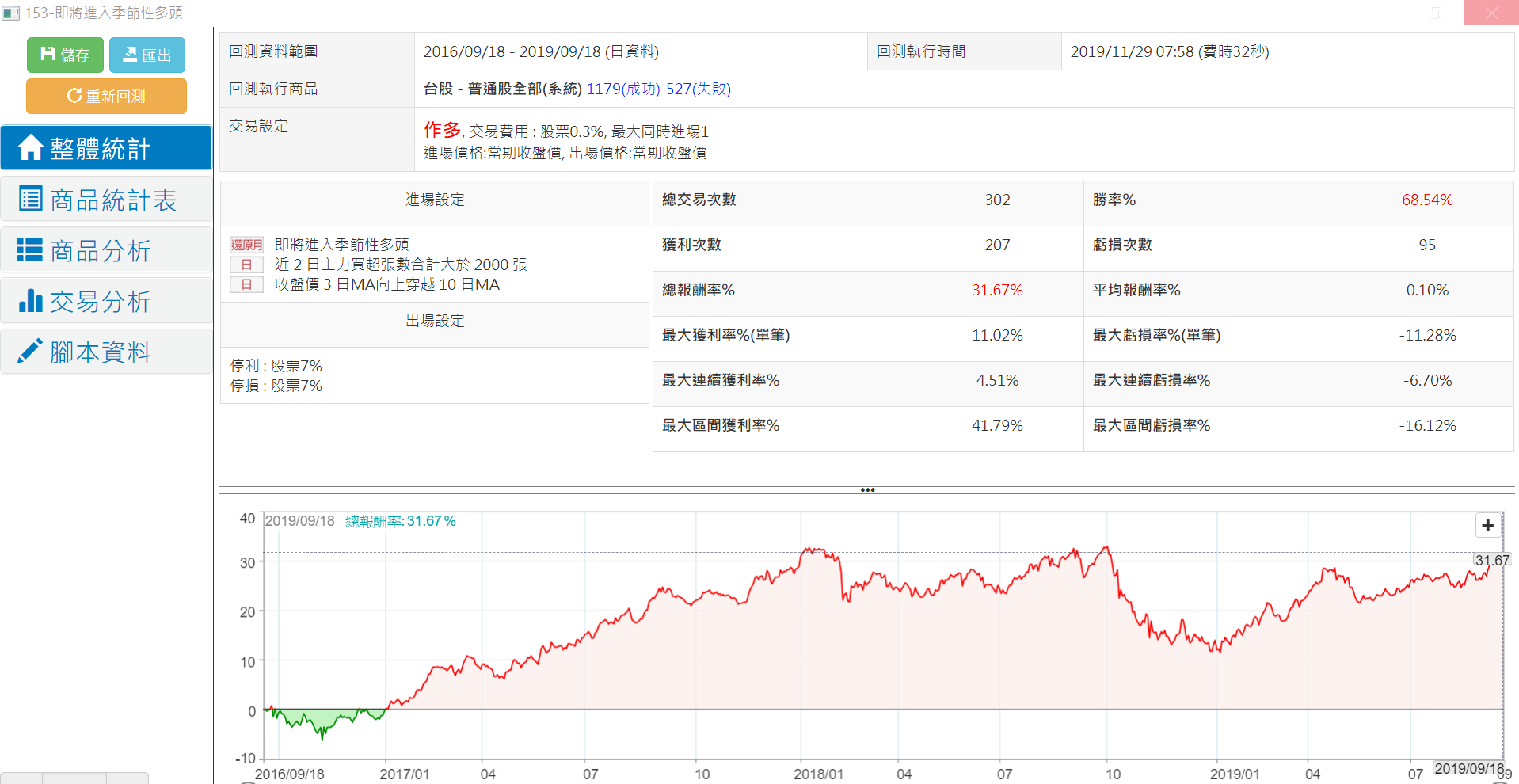Click the table icon beside 商品統計表
This screenshot has height=784, width=1519.
click(30, 199)
